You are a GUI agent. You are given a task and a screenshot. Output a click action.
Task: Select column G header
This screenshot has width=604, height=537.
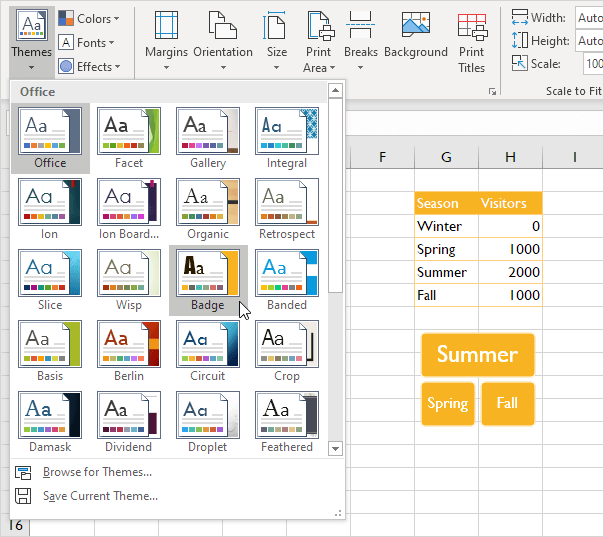(446, 157)
